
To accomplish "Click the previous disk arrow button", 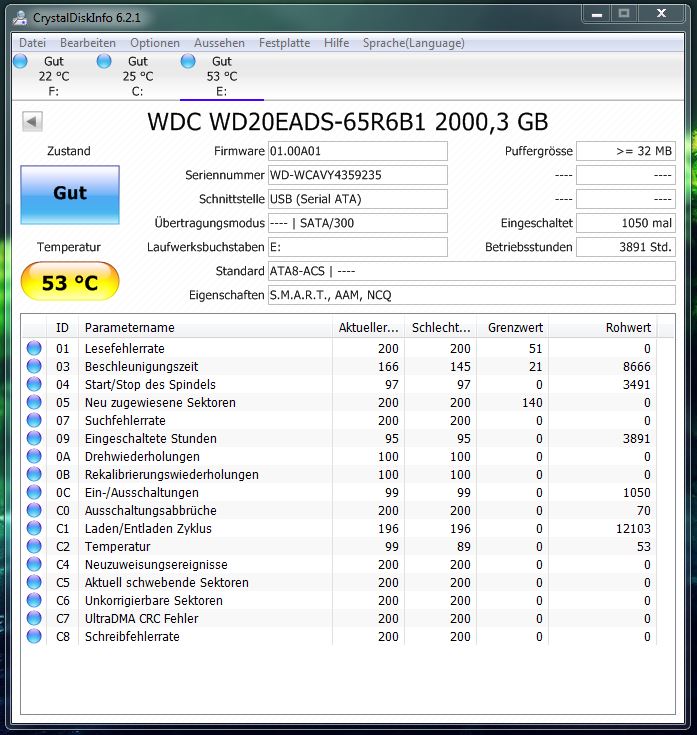I will pyautogui.click(x=32, y=121).
